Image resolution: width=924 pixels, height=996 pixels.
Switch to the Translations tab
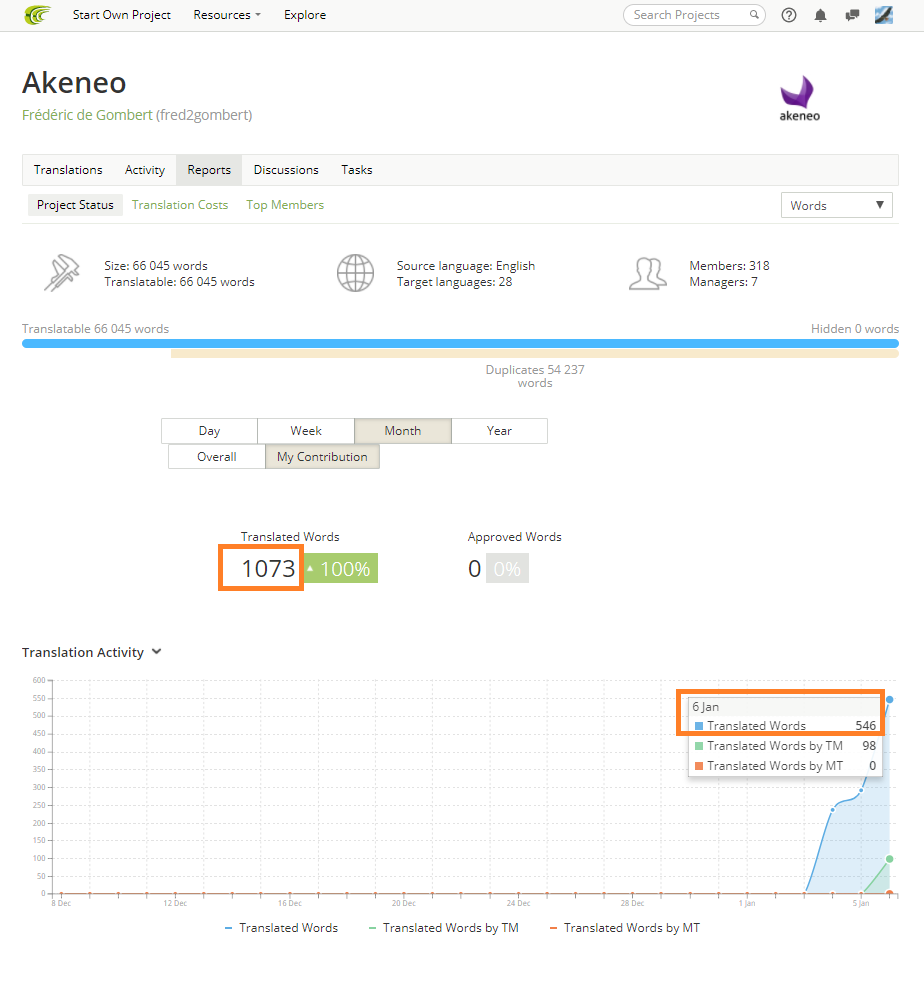pyautogui.click(x=68, y=170)
